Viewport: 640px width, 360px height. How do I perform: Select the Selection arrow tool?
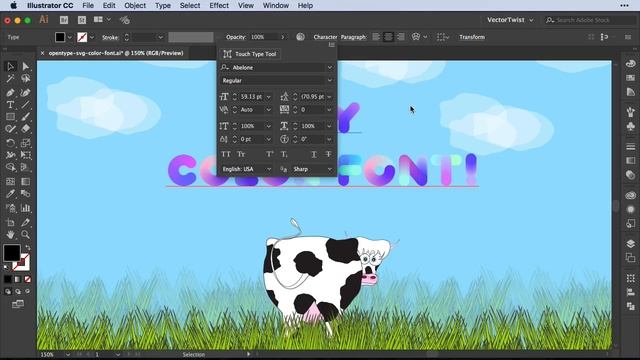[x=11, y=66]
